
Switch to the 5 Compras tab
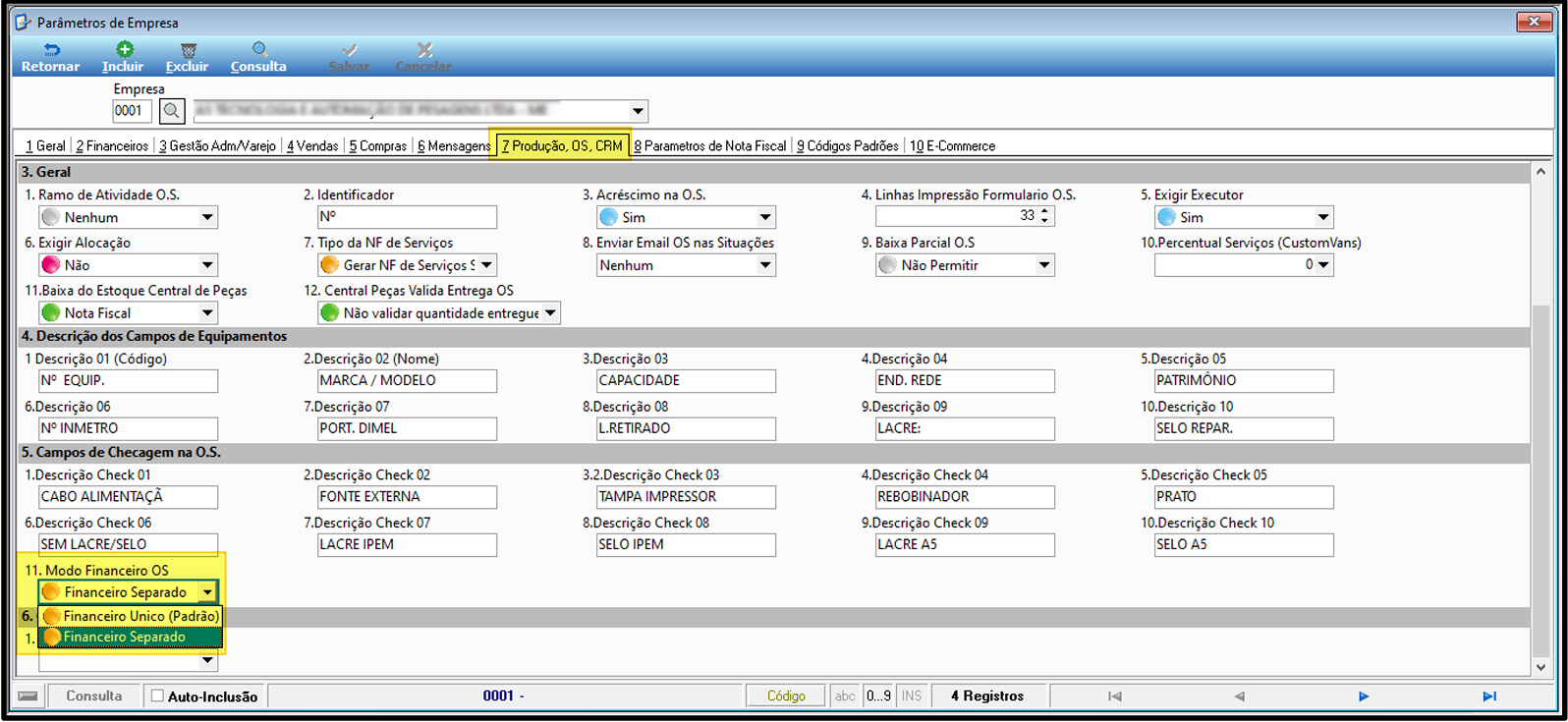coord(377,145)
